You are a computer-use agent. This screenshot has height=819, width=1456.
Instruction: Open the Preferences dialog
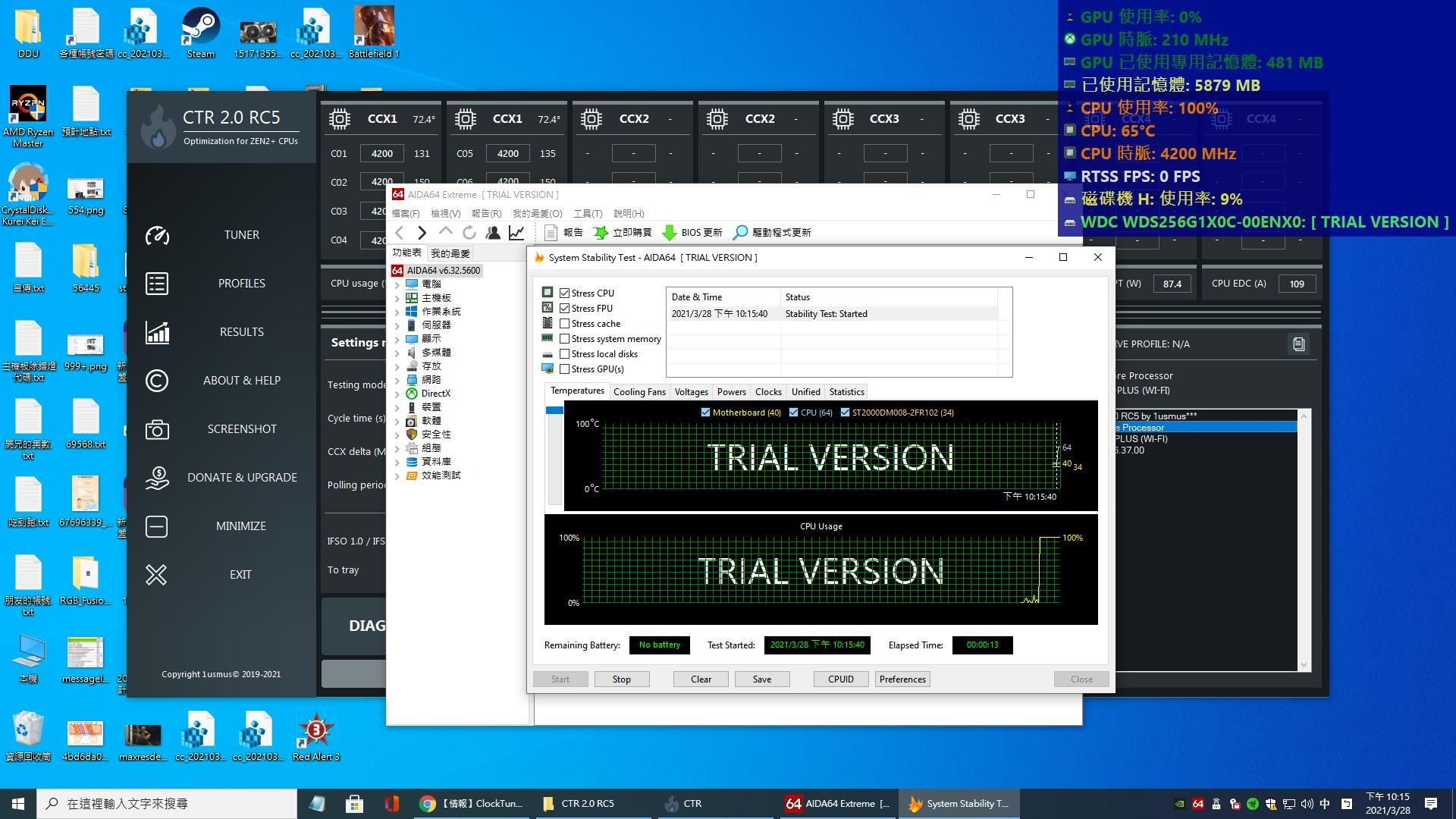click(902, 679)
